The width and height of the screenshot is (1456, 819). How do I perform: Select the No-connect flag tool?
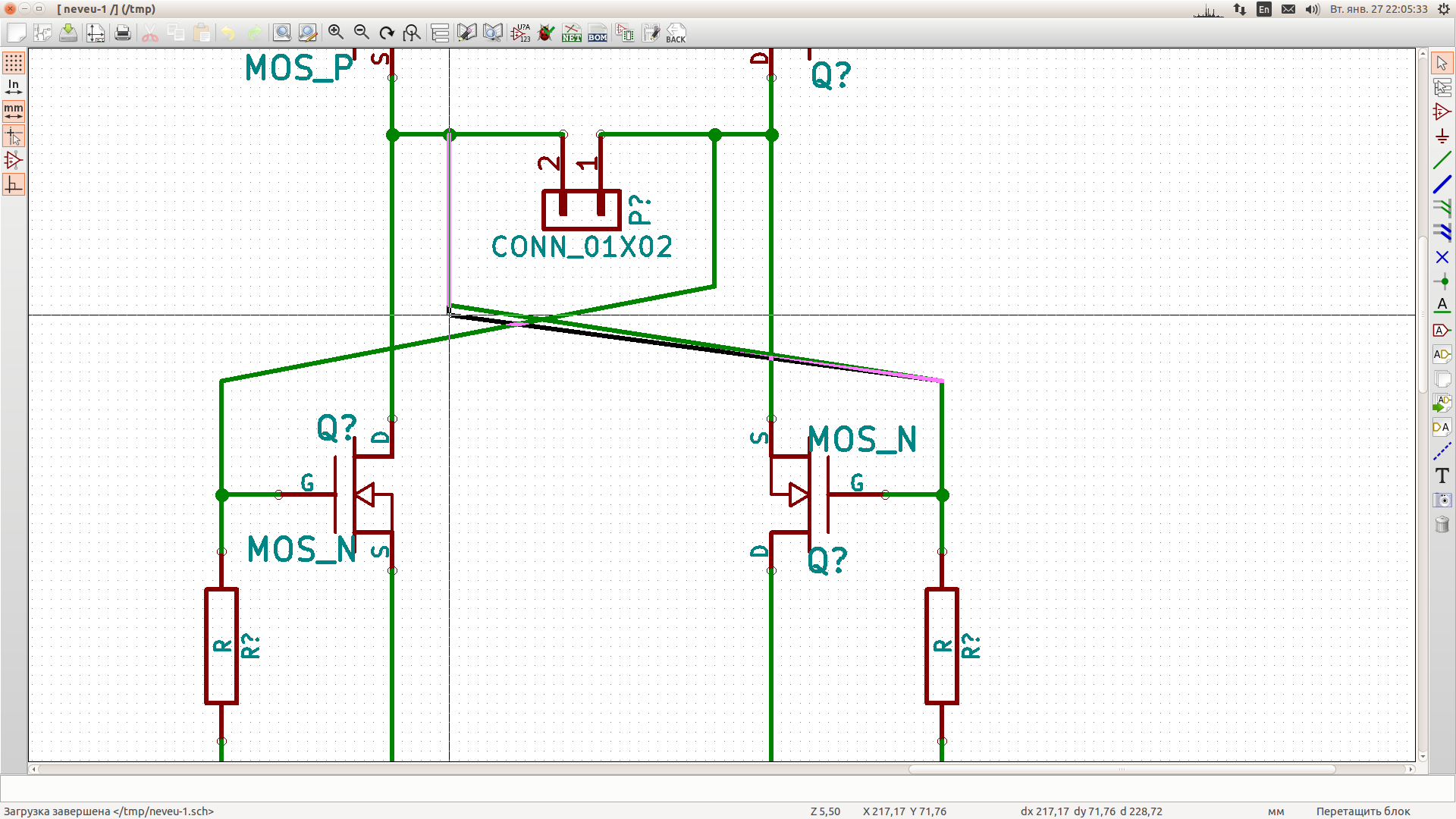click(1442, 257)
